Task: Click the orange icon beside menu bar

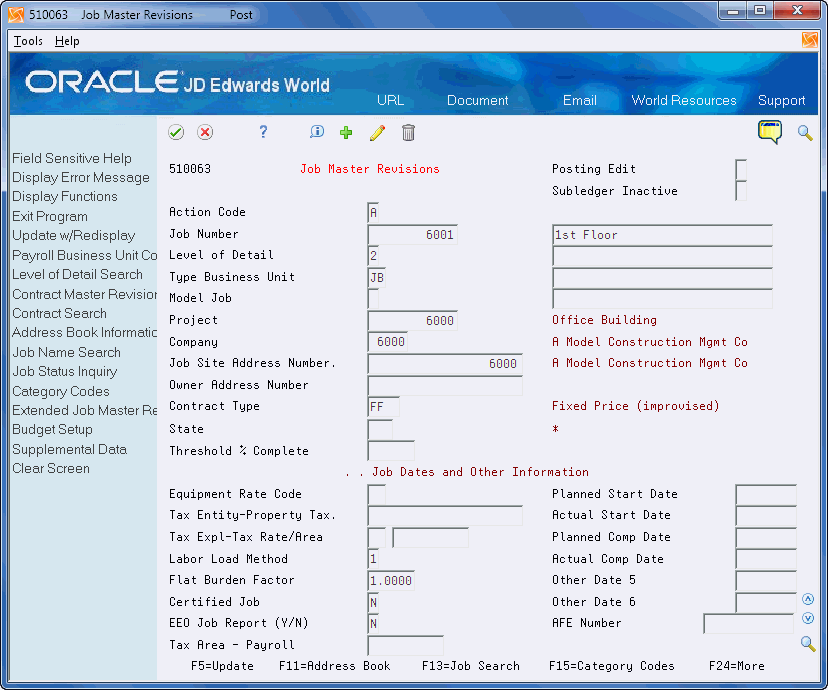Action: coord(809,40)
